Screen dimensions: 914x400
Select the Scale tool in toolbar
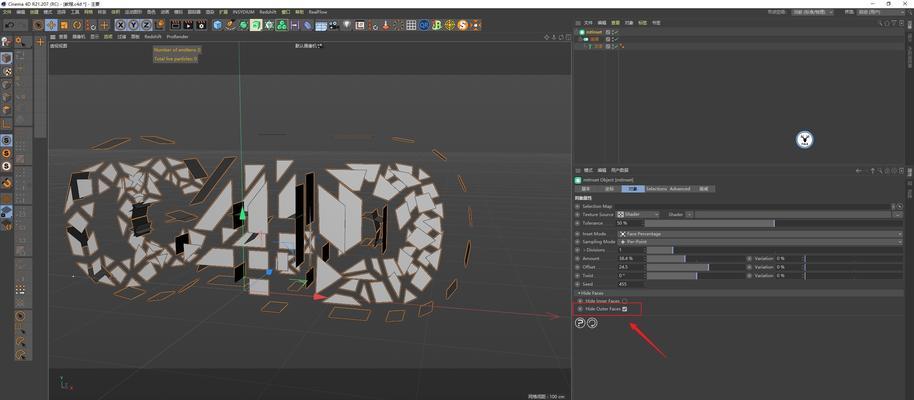[64, 25]
